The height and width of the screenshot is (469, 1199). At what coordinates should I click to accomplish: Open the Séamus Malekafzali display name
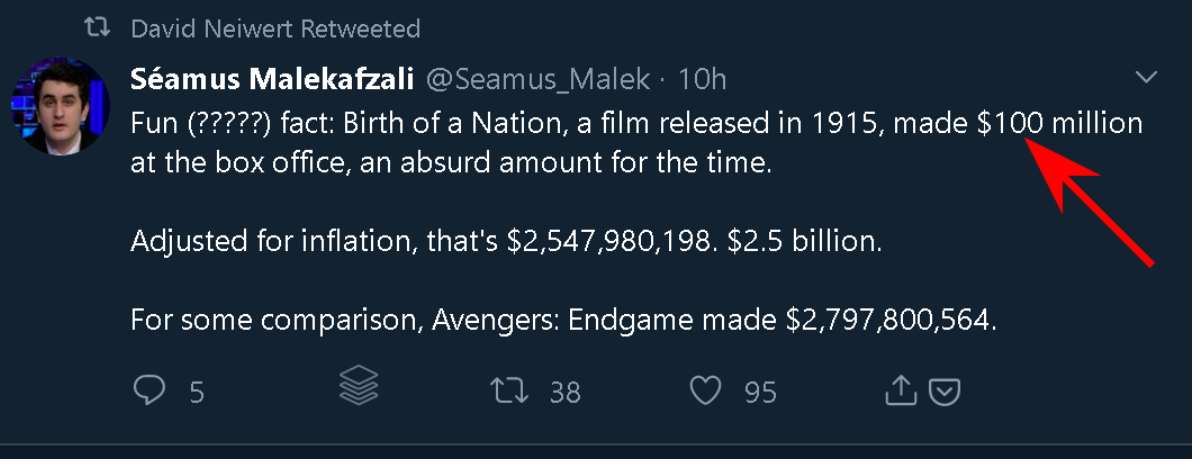pyautogui.click(x=273, y=78)
